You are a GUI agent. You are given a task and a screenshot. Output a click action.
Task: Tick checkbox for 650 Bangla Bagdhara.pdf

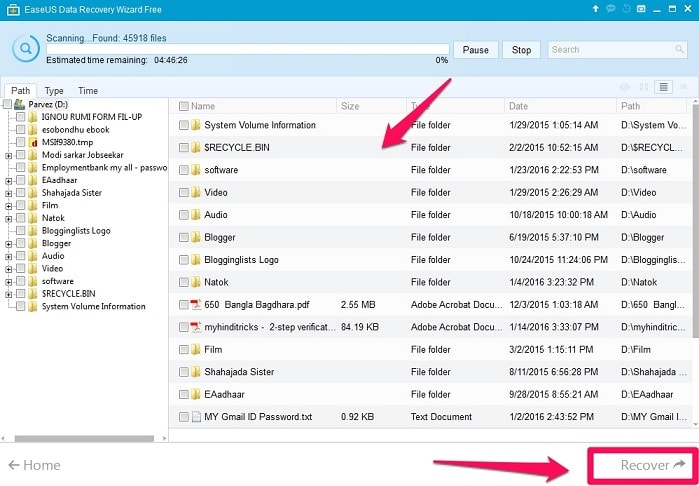184,305
